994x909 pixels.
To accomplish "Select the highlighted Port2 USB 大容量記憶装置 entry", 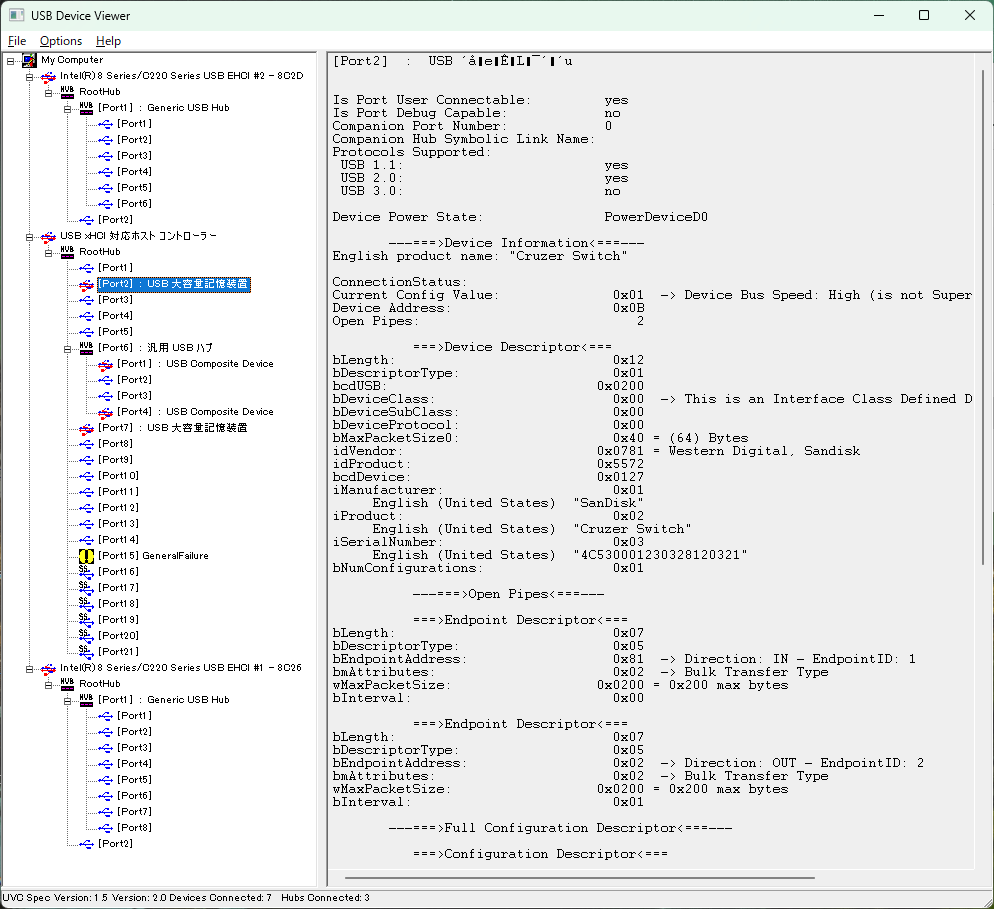I will tap(173, 284).
